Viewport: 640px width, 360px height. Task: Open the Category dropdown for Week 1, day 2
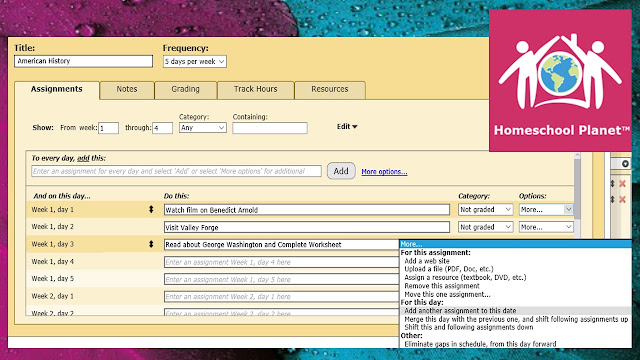coord(485,227)
